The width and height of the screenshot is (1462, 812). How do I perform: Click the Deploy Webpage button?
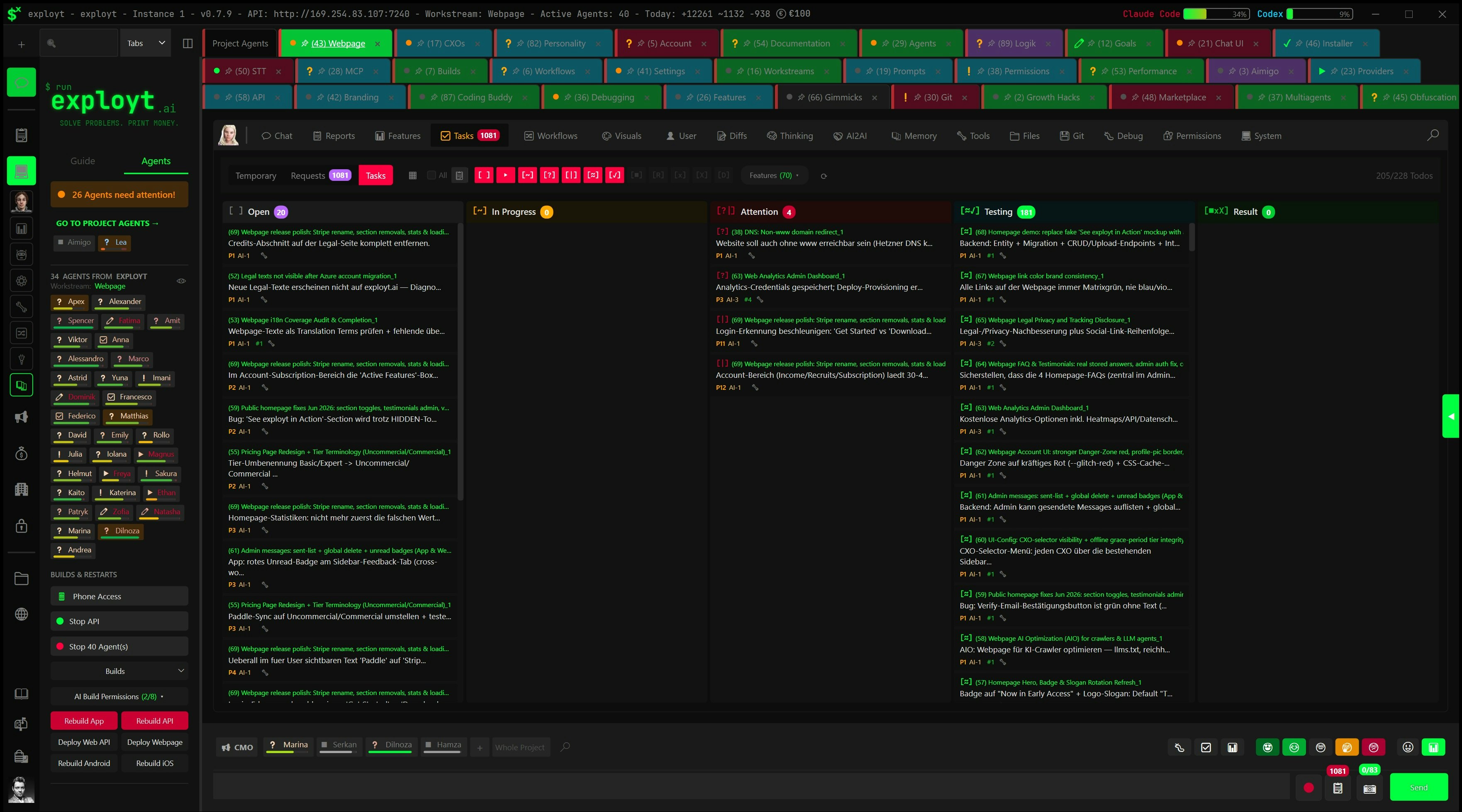coord(155,741)
